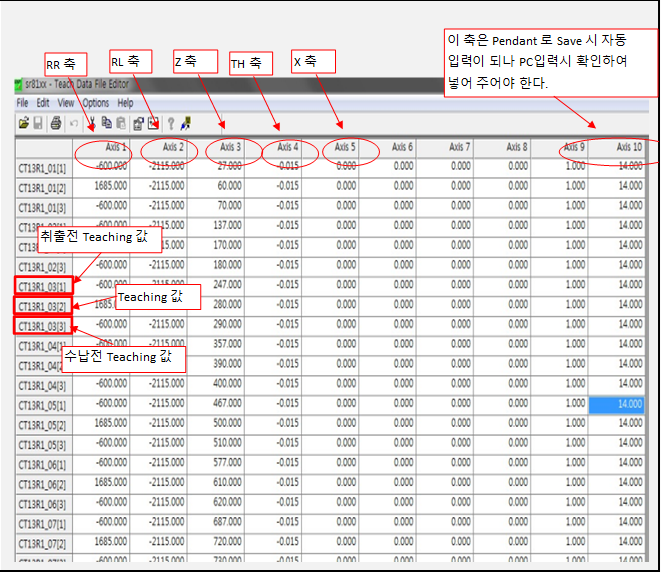Click the properties icon after Paste
Image resolution: width=661 pixels, height=573 pixels.
[138, 123]
